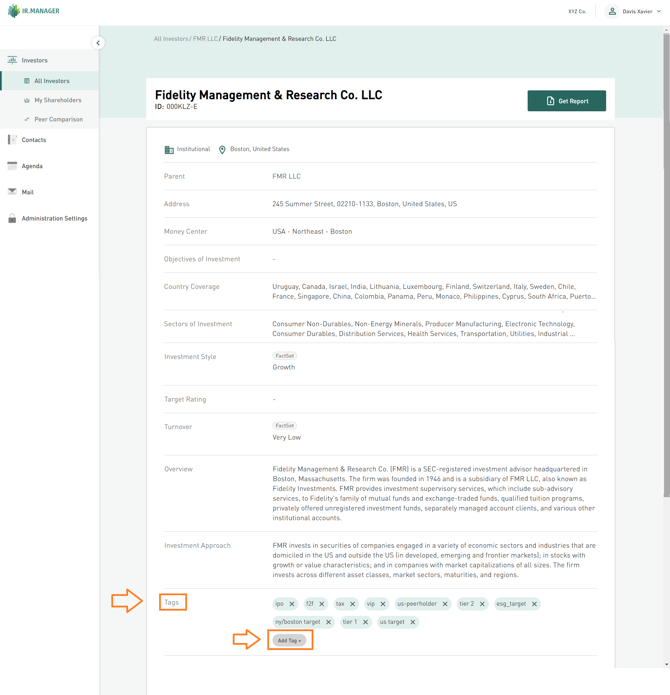Go to All Investors breadcrumb
670x695 pixels.
[171, 39]
